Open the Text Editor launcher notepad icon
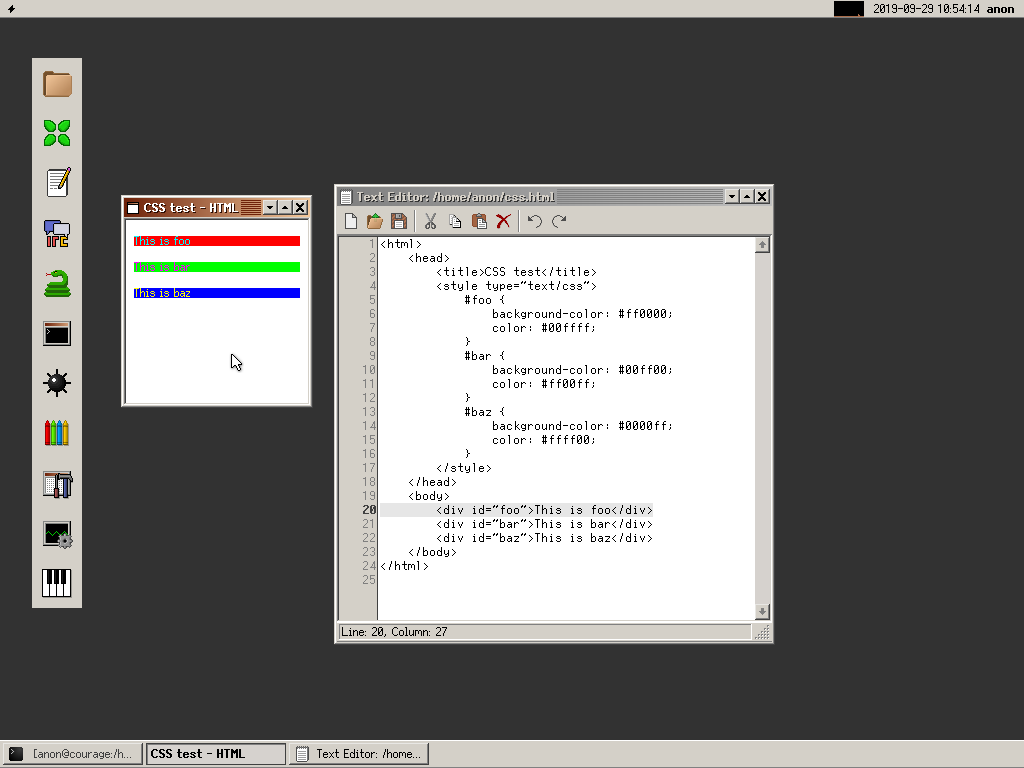 58,182
